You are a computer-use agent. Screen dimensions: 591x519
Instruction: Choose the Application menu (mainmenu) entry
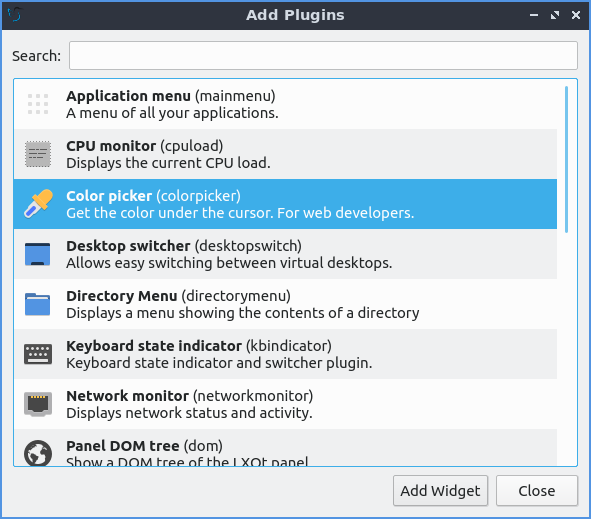coord(285,104)
